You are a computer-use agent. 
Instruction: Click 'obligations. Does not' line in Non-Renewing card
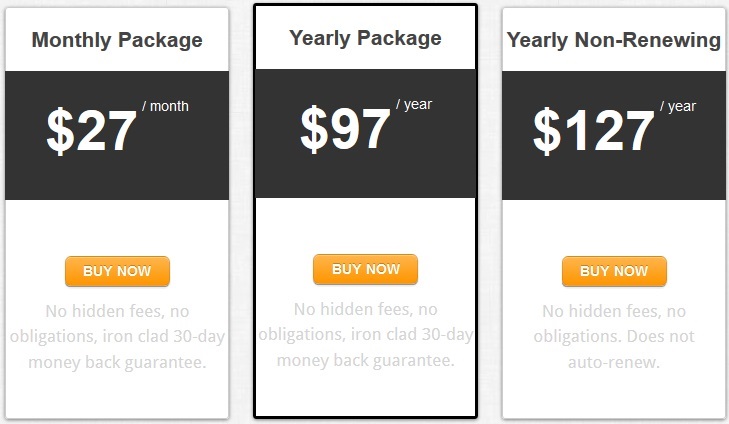(614, 336)
